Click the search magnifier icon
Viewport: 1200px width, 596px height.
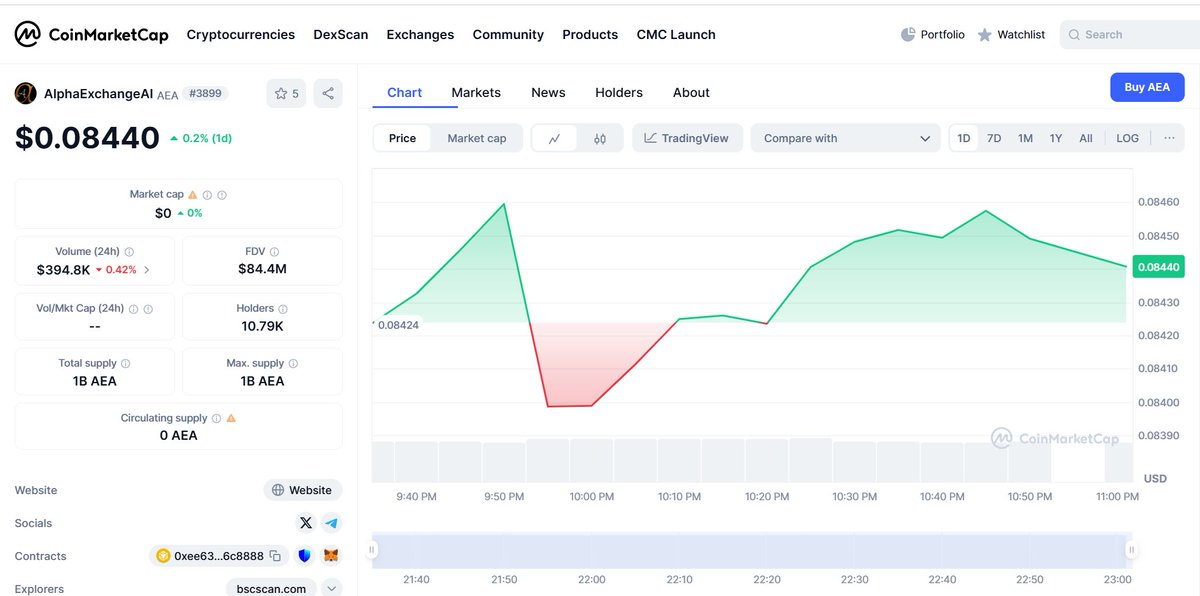[x=1075, y=35]
